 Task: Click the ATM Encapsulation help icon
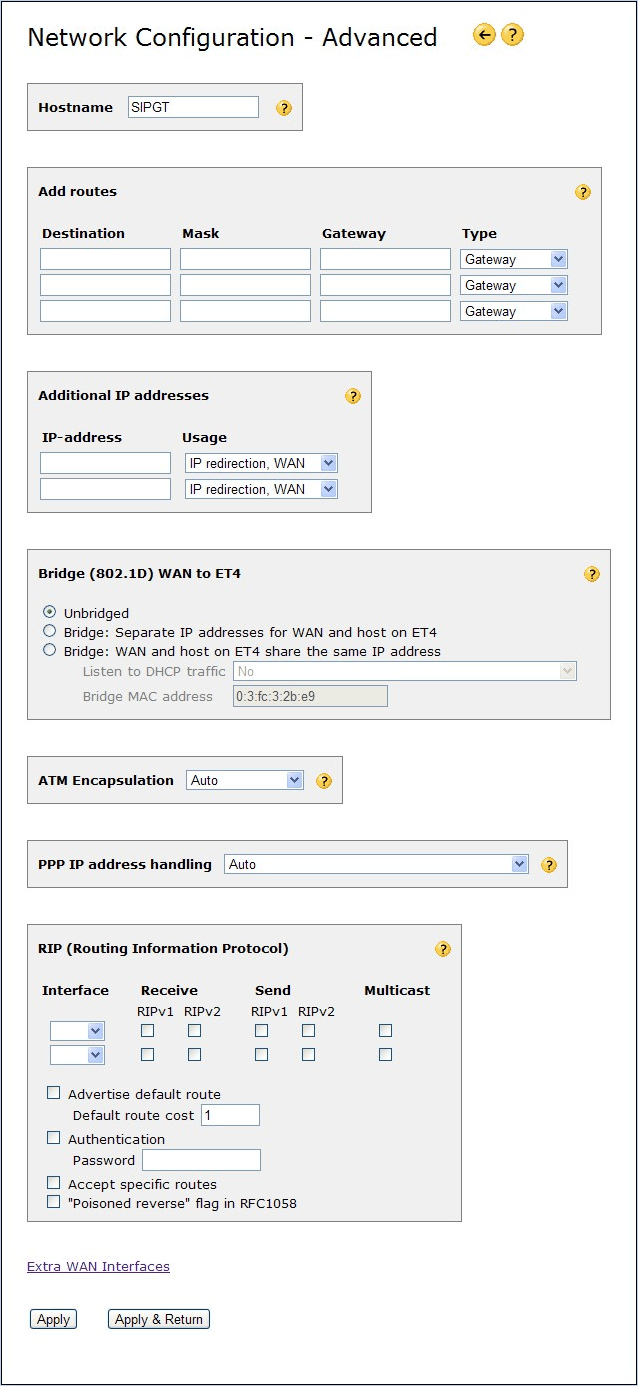tap(324, 781)
